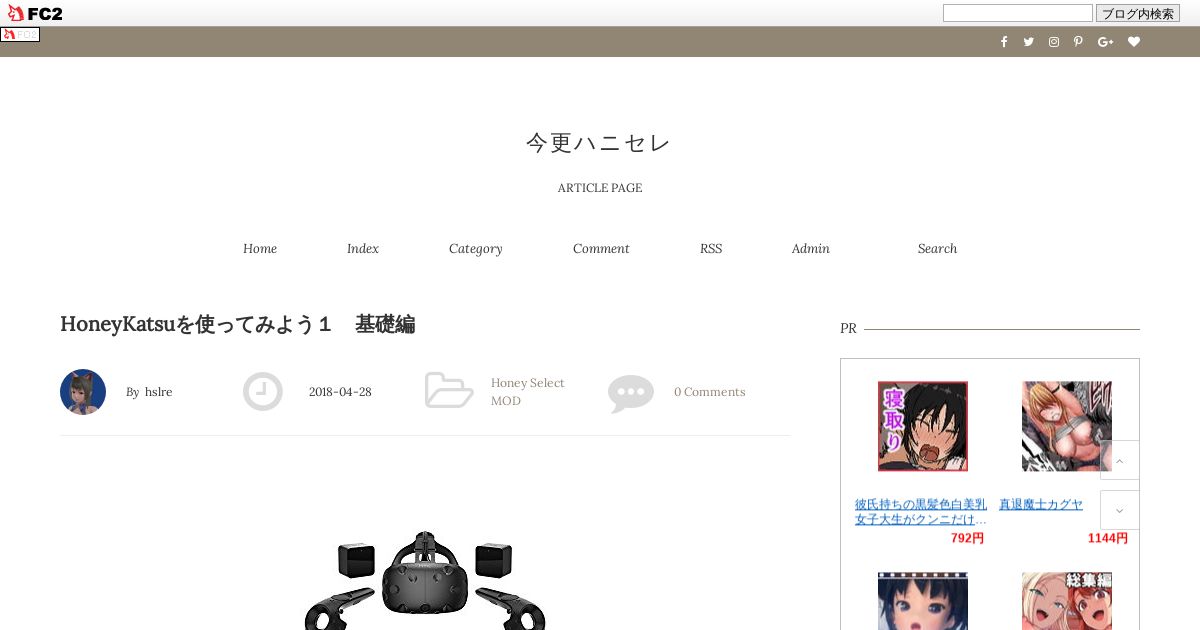Focus the blog search text field
The height and width of the screenshot is (630, 1200).
1018,13
